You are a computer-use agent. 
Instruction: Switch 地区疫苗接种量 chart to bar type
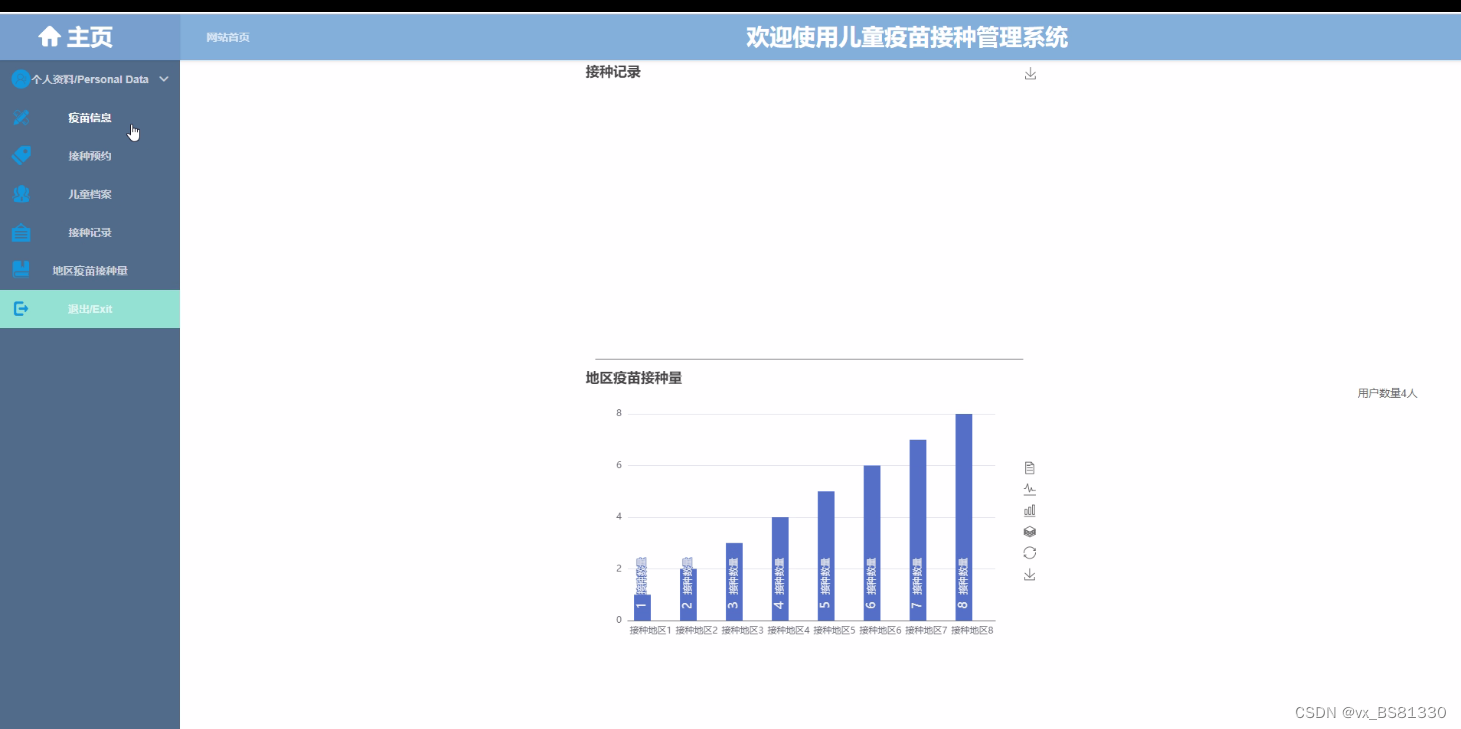click(x=1030, y=510)
